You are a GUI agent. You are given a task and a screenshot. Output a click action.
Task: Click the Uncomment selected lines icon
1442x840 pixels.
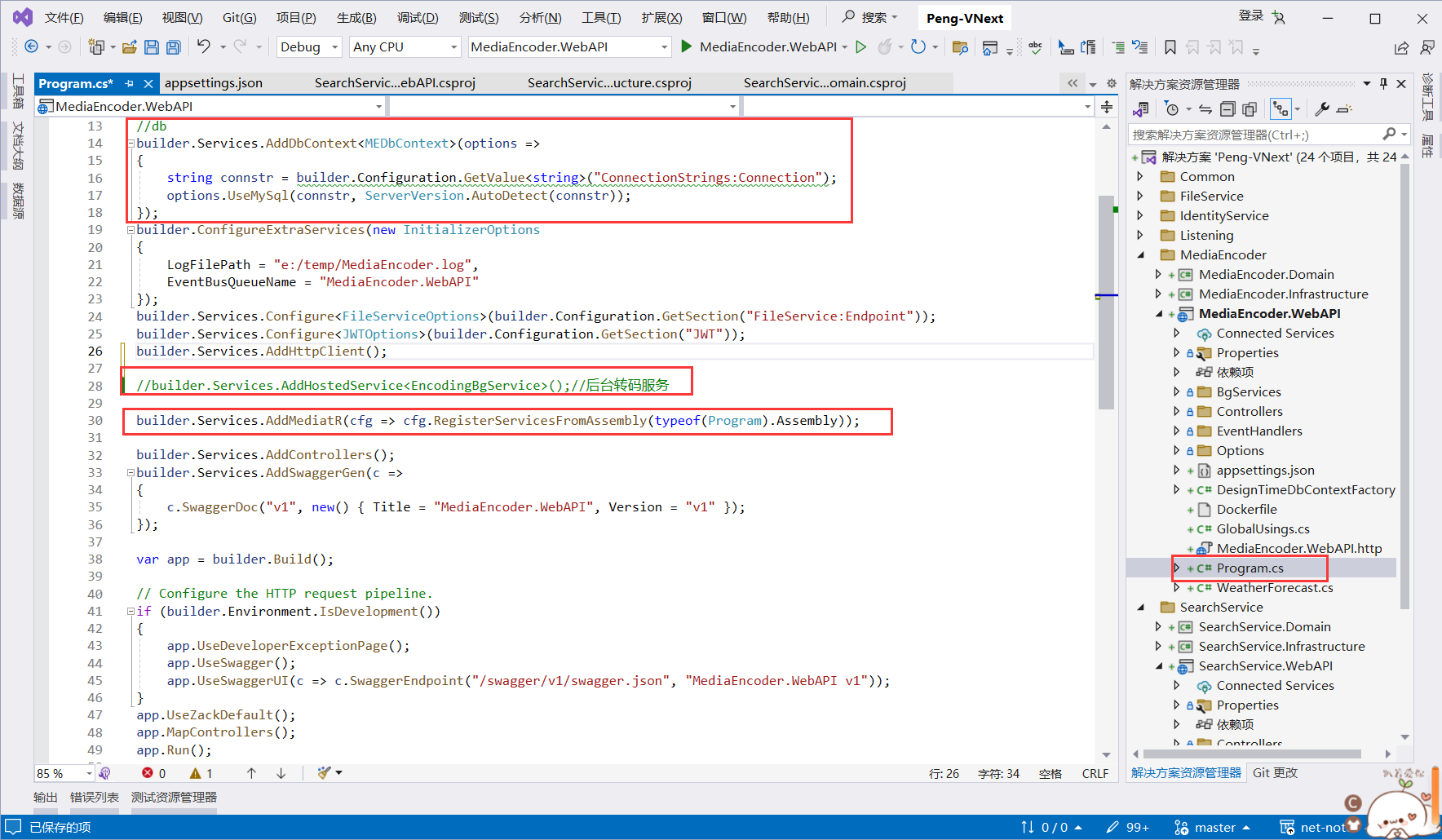point(1140,47)
